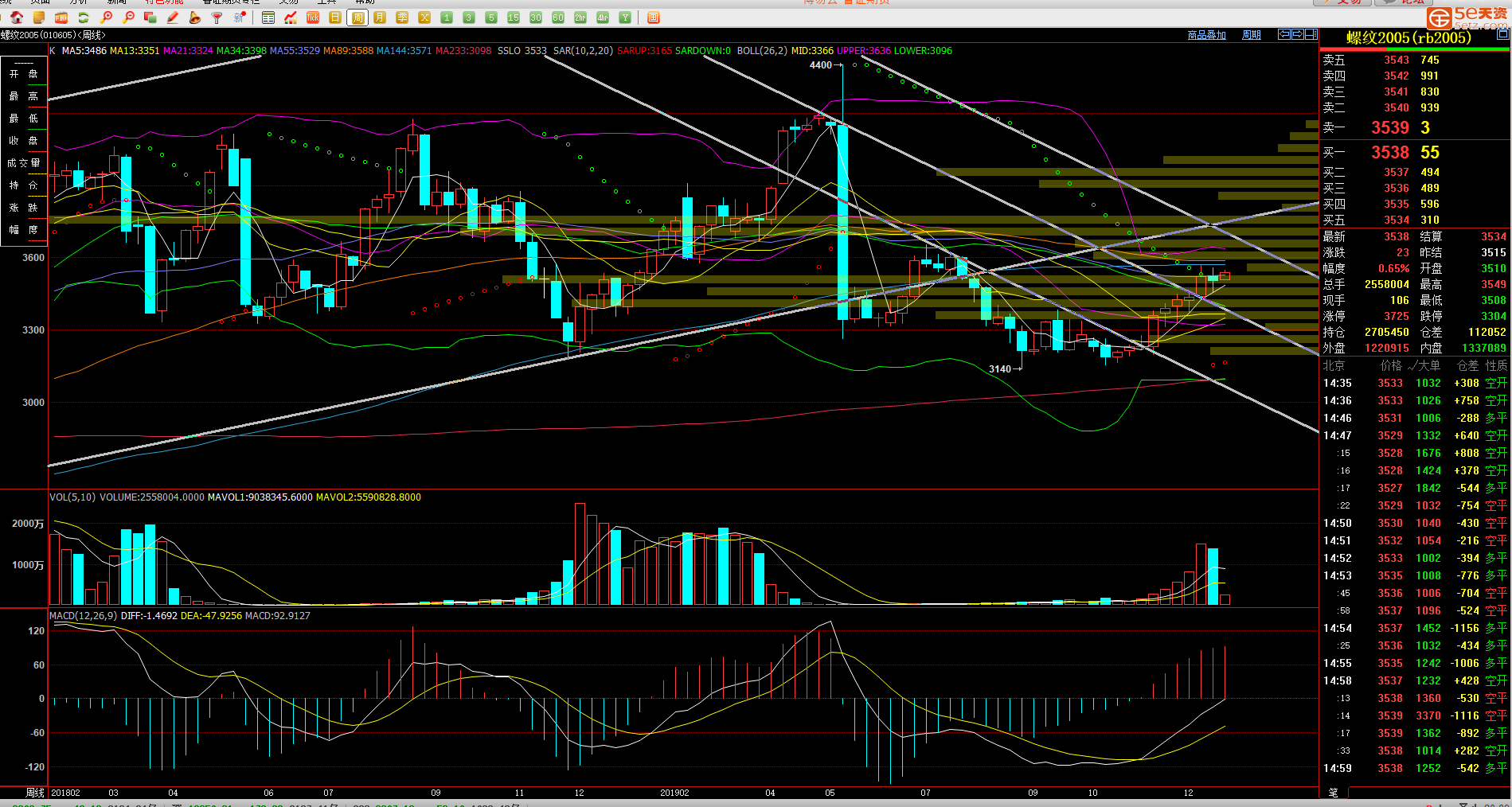1512x807 pixels.
Task: Click the MACD(12,26,9) indicator label
Action: click(84, 616)
